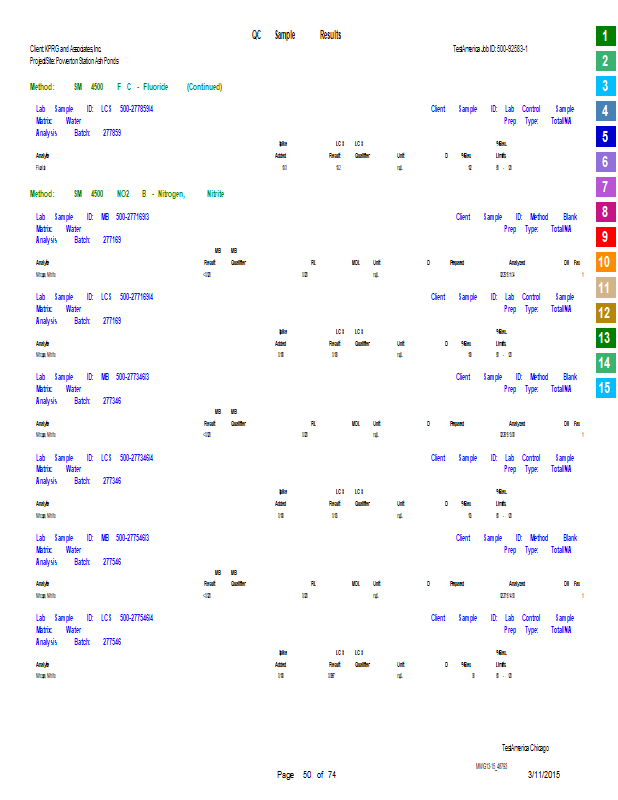Click the Page 50 of 74 footer
The image size is (618, 800).
(306, 775)
